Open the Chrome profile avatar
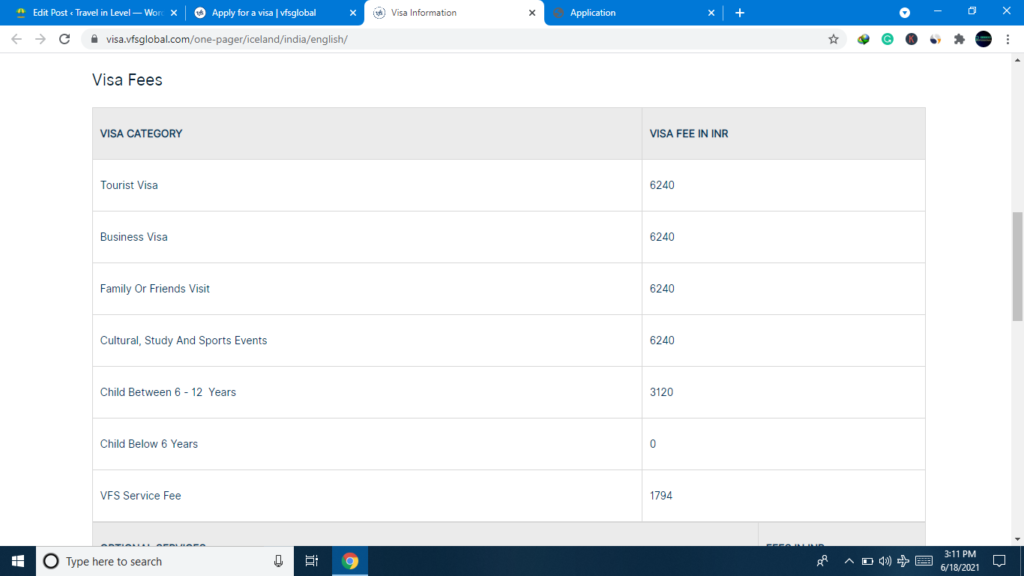 coord(984,39)
